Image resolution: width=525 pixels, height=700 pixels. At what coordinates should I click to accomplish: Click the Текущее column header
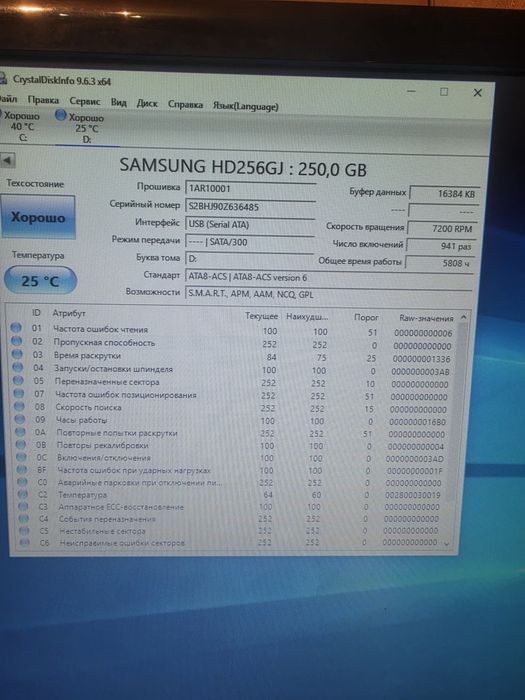261,316
